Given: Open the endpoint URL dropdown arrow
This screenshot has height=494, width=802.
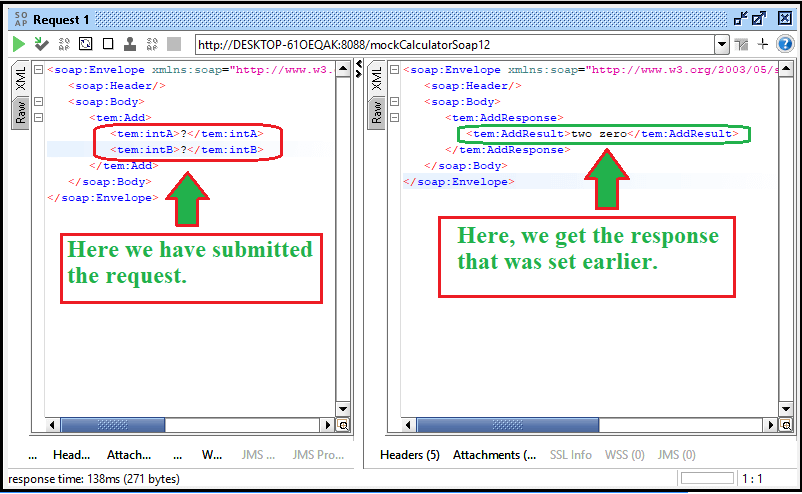Looking at the screenshot, I should click(722, 44).
